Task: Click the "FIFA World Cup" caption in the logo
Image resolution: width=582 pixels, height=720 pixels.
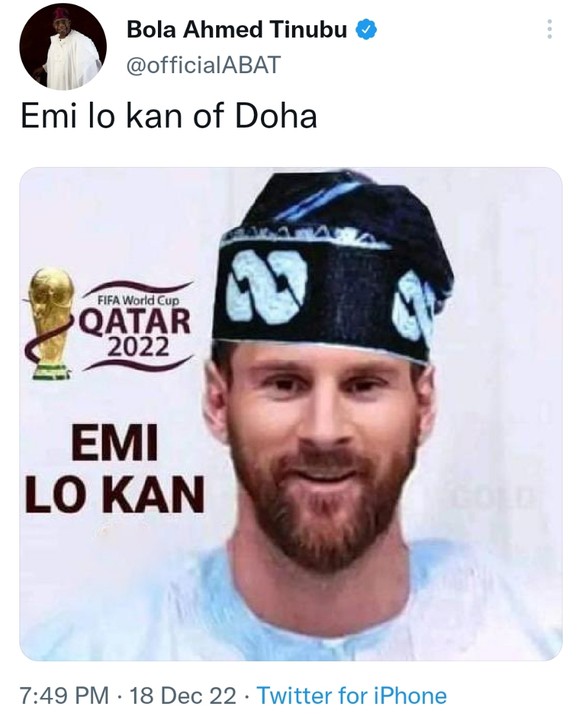Action: click(x=138, y=300)
